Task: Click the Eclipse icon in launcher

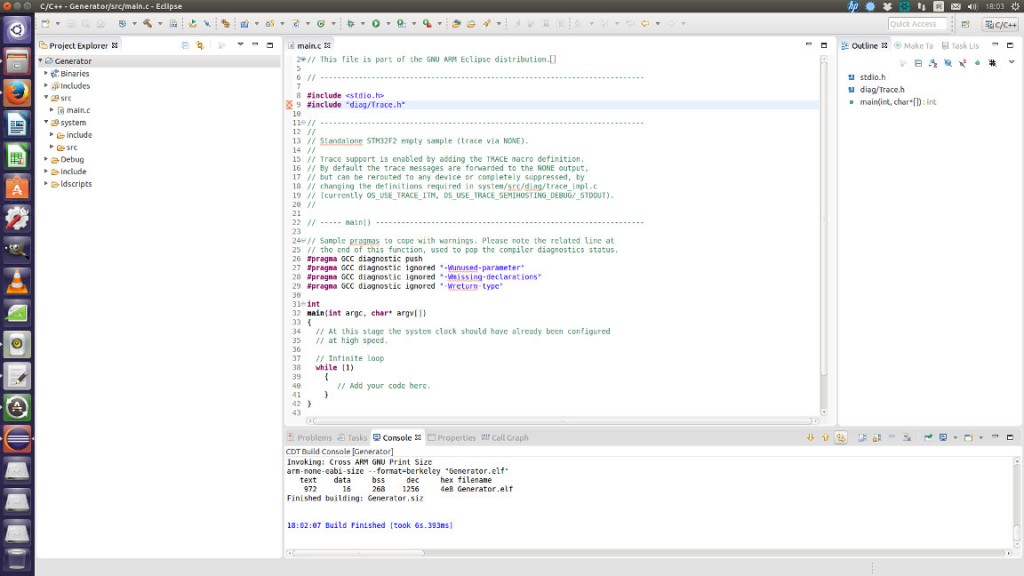Action: (17, 438)
